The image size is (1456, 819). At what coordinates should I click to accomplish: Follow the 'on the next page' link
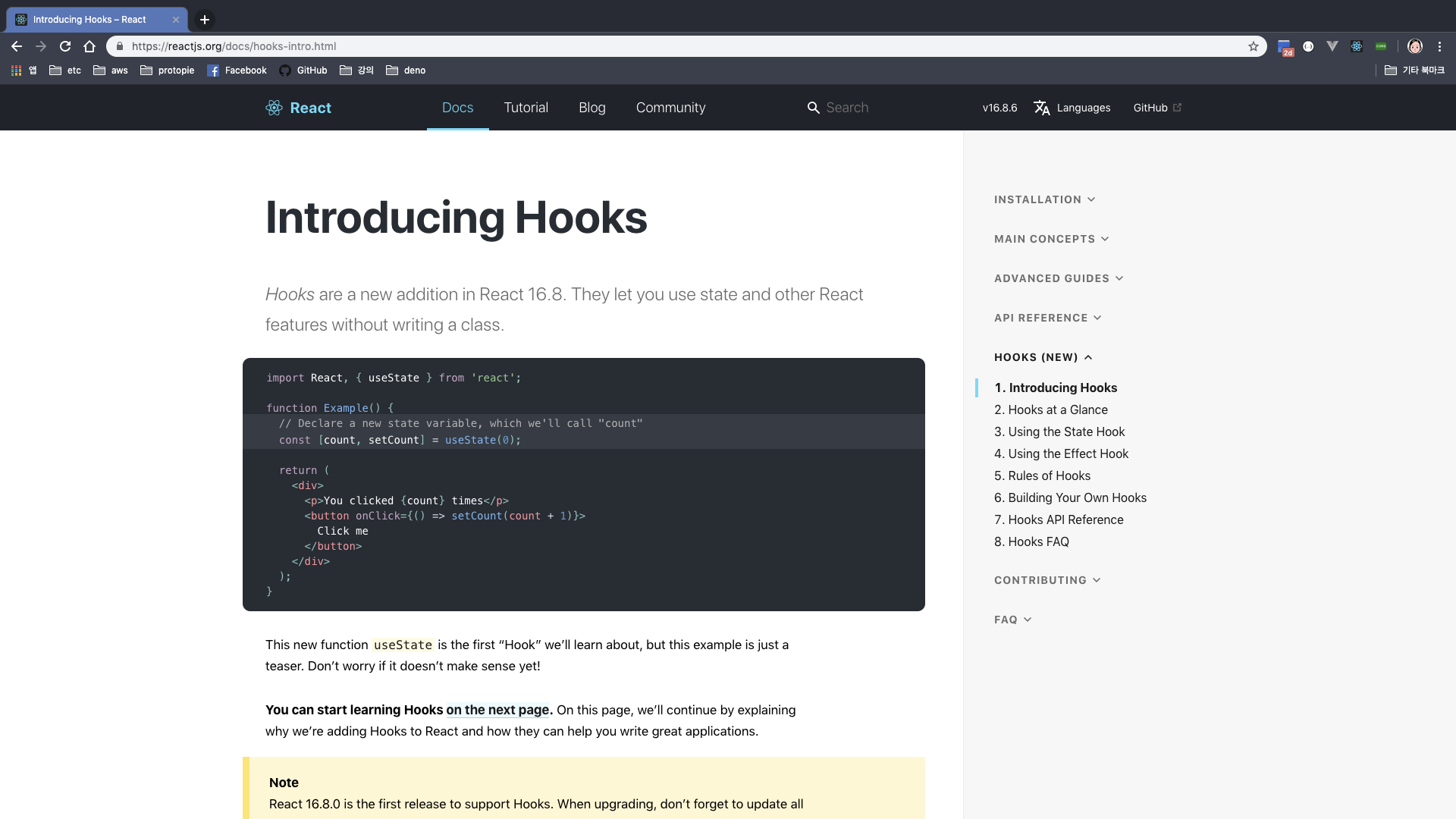[497, 710]
